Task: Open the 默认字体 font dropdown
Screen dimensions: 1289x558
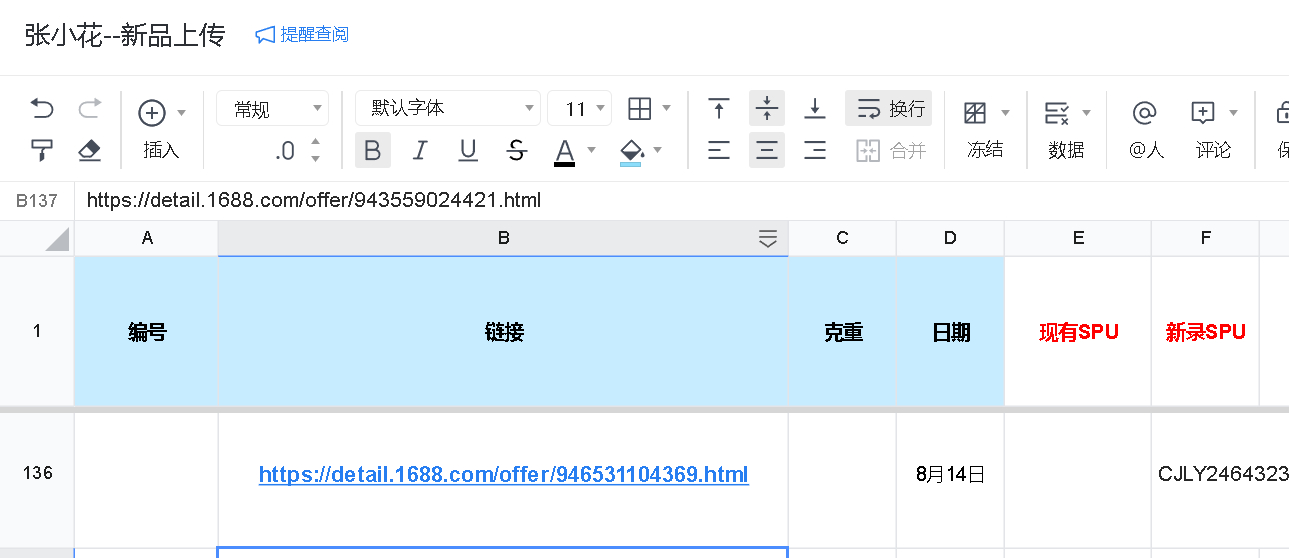Action: click(x=447, y=108)
